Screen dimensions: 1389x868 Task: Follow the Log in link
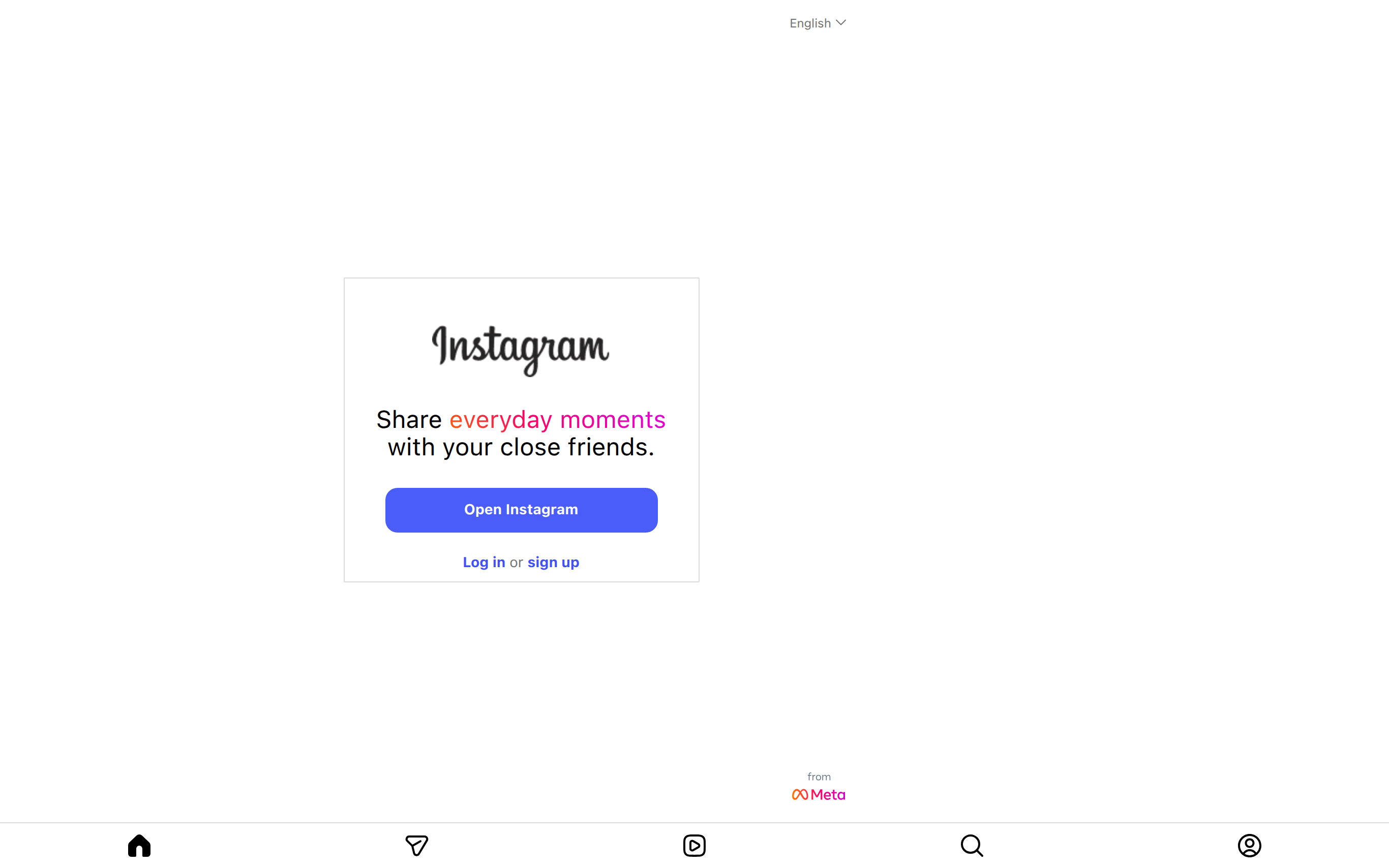(484, 562)
